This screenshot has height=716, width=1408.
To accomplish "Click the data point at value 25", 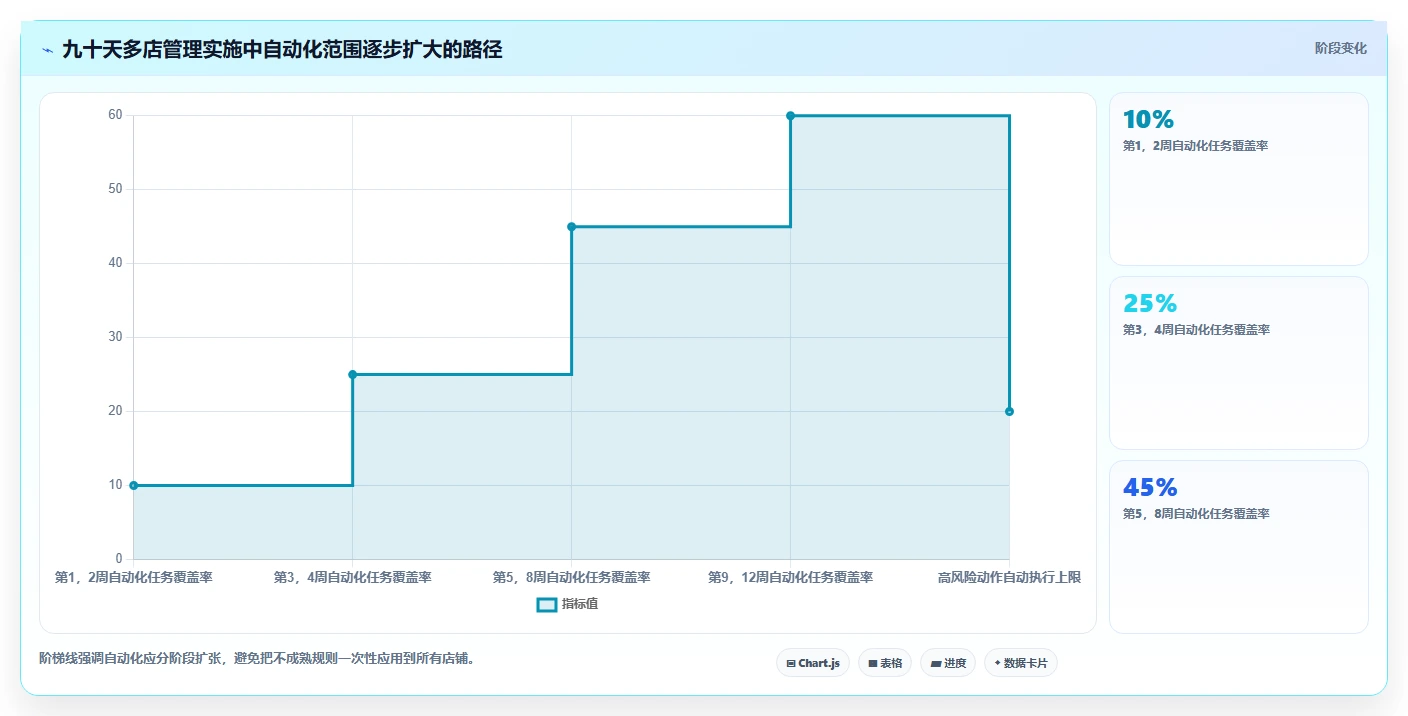I will (x=352, y=375).
